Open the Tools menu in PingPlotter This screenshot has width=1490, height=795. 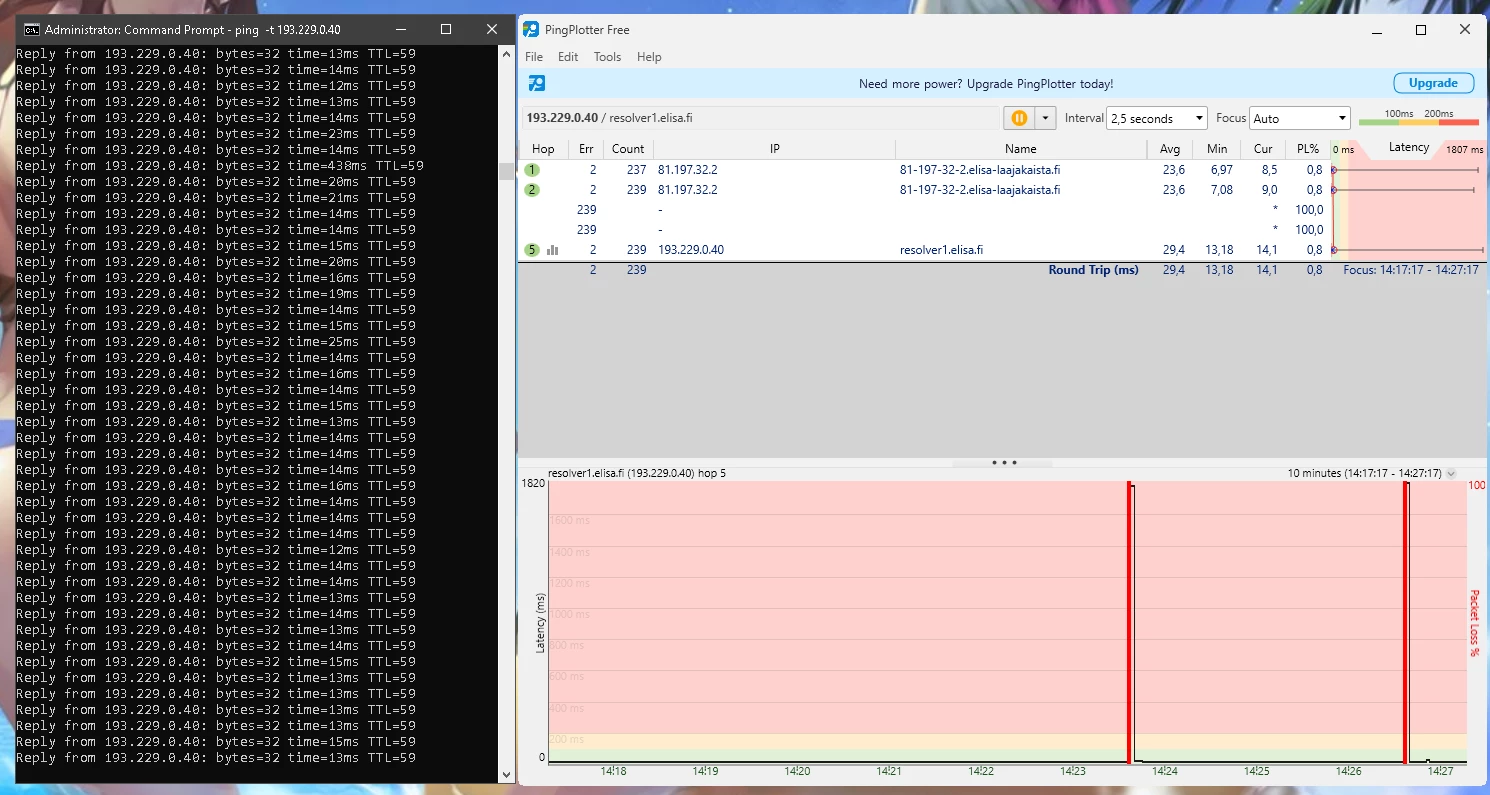pyautogui.click(x=607, y=57)
